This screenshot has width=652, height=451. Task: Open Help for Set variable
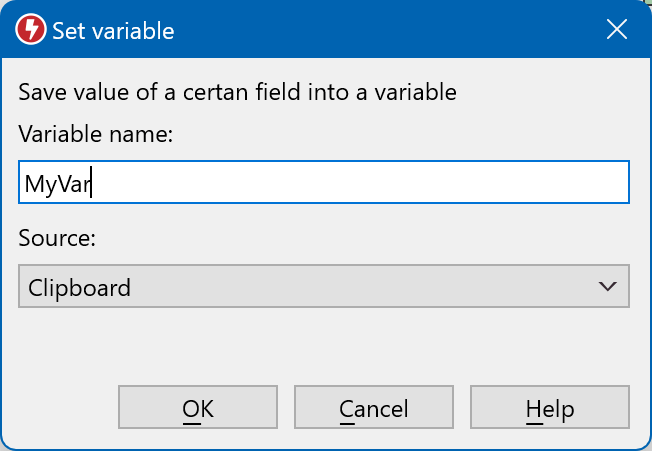[549, 408]
